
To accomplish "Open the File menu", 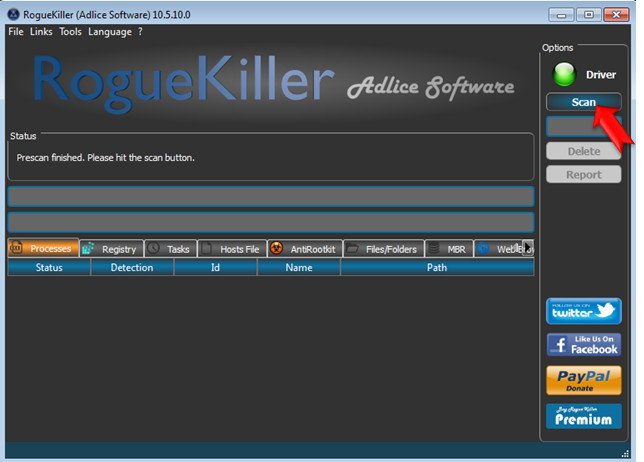I will (x=15, y=32).
